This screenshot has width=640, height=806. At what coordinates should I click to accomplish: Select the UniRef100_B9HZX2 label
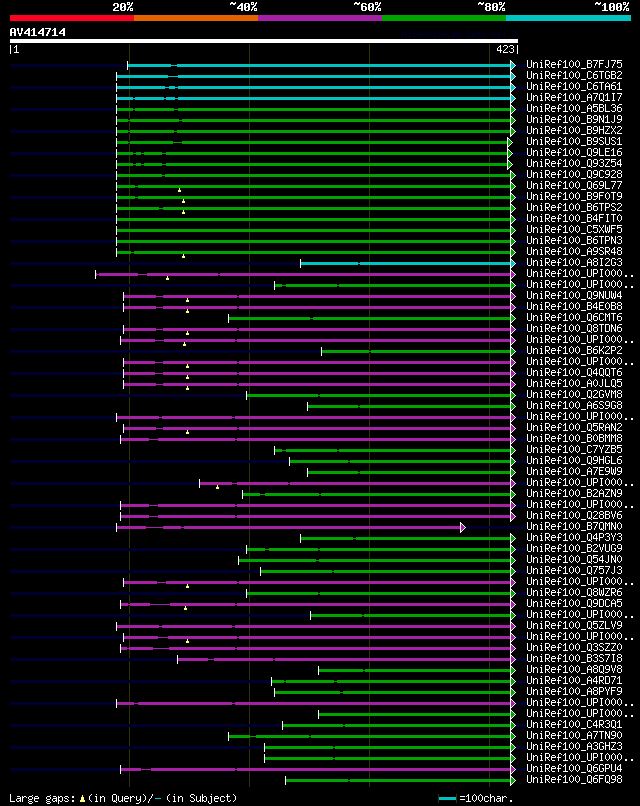(574, 131)
